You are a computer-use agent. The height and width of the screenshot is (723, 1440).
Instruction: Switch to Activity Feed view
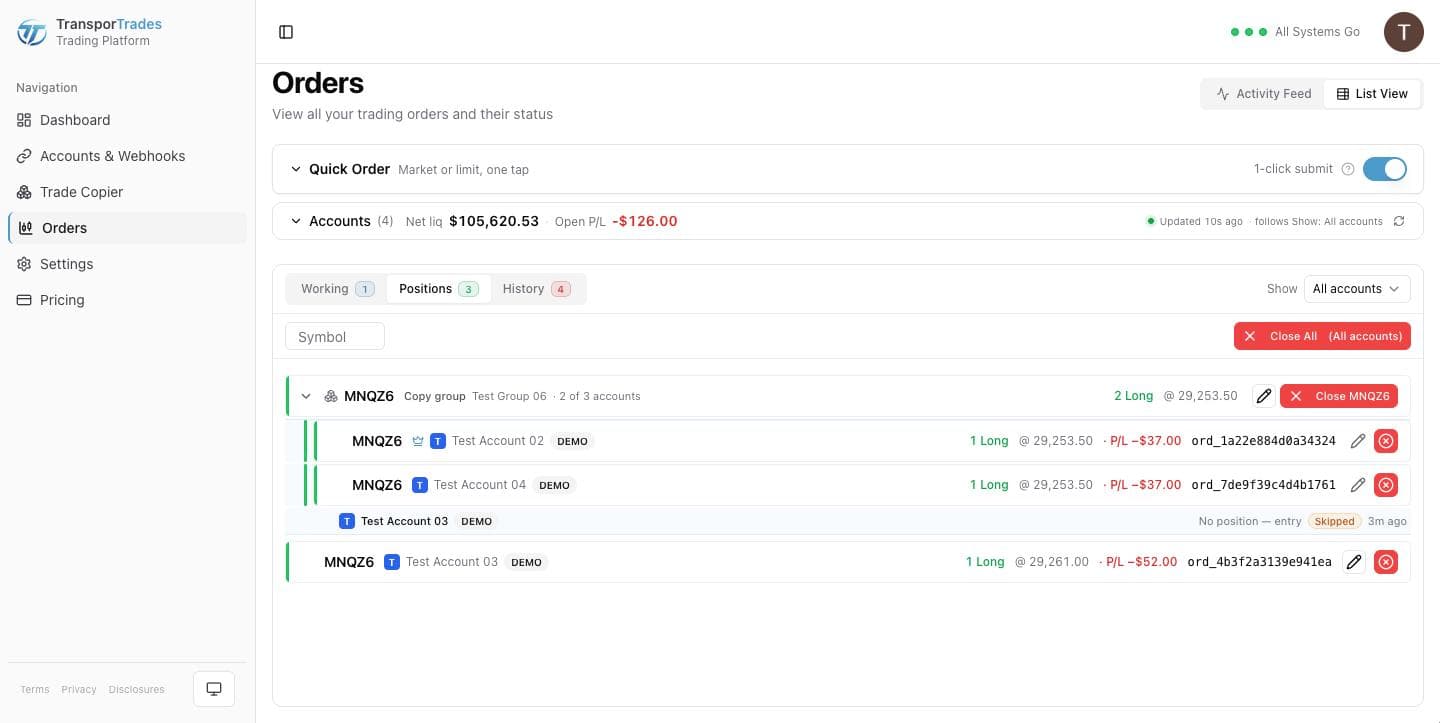(1264, 94)
